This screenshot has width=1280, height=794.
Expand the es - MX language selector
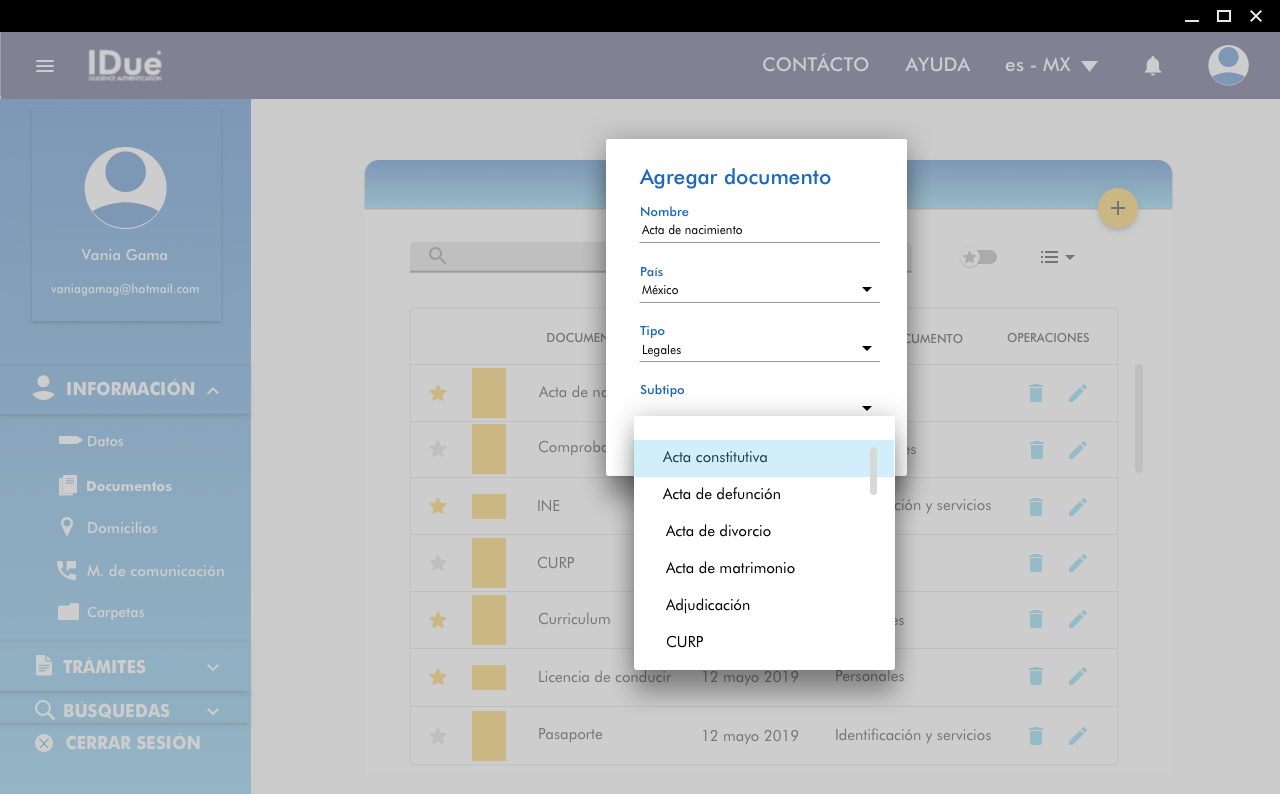pyautogui.click(x=1051, y=65)
